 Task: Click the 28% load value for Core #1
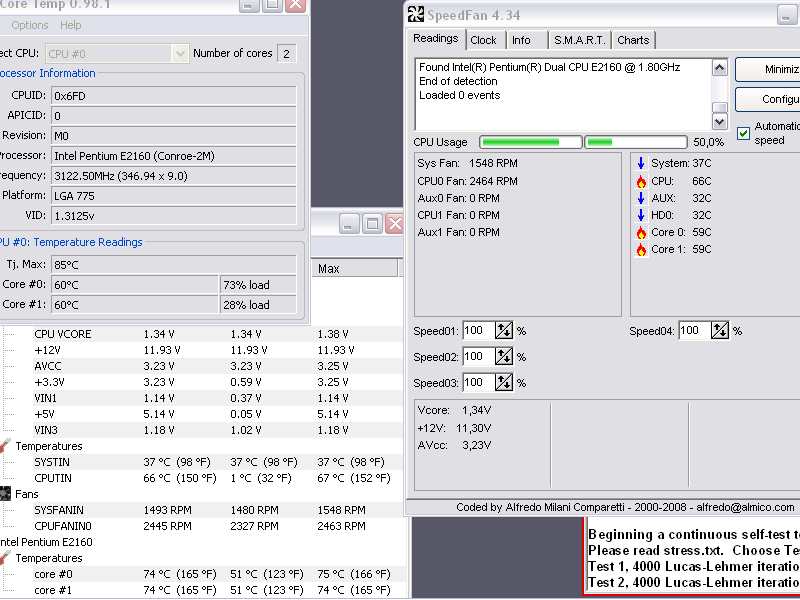click(258, 305)
